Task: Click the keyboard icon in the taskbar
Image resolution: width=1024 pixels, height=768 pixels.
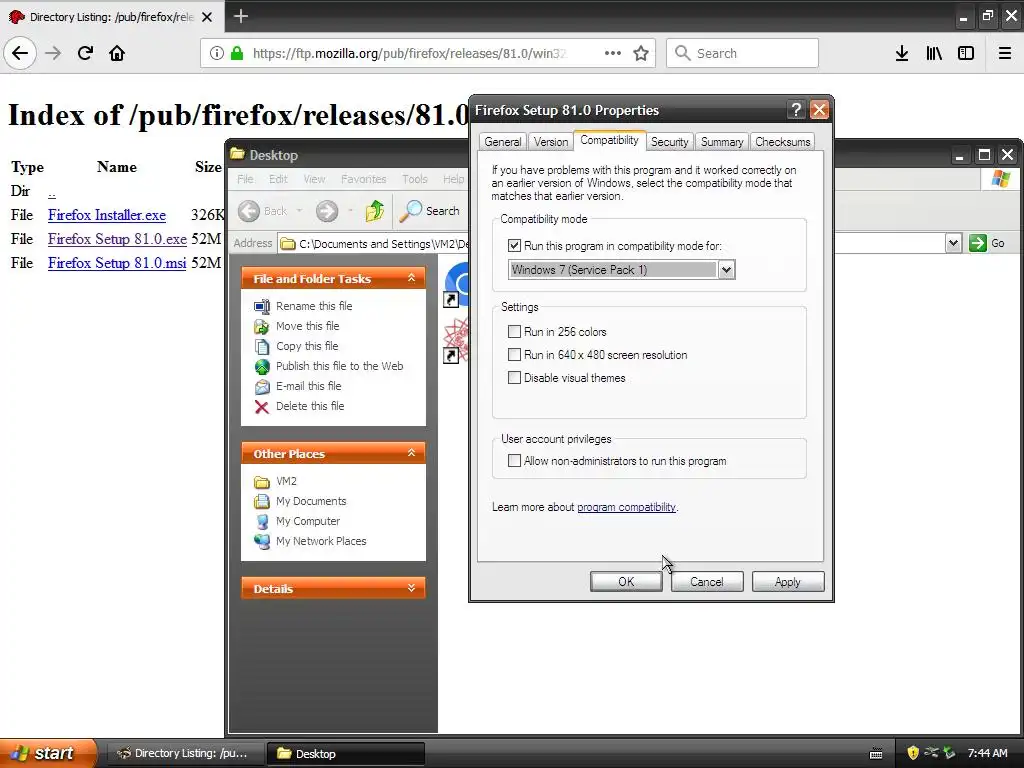Action: tap(876, 754)
